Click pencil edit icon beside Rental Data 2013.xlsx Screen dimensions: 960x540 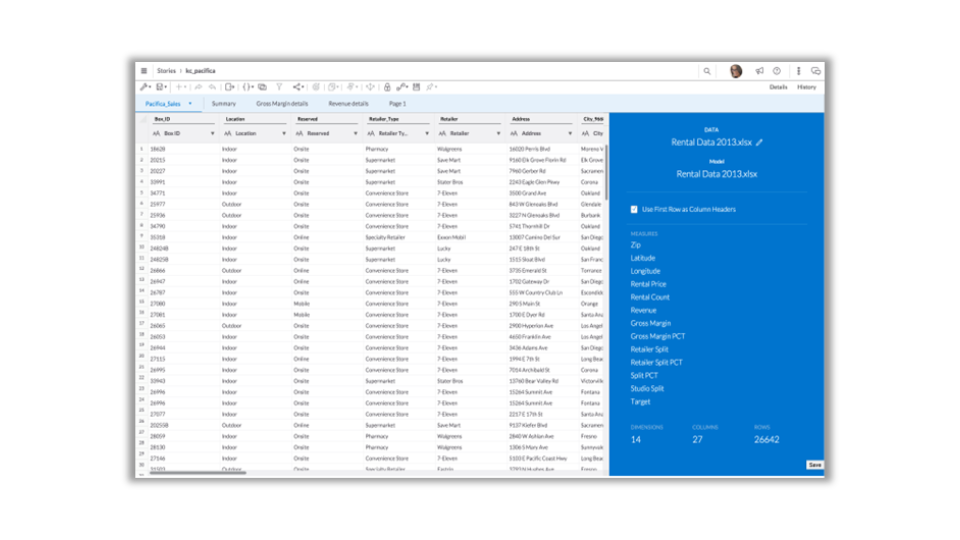coord(759,142)
